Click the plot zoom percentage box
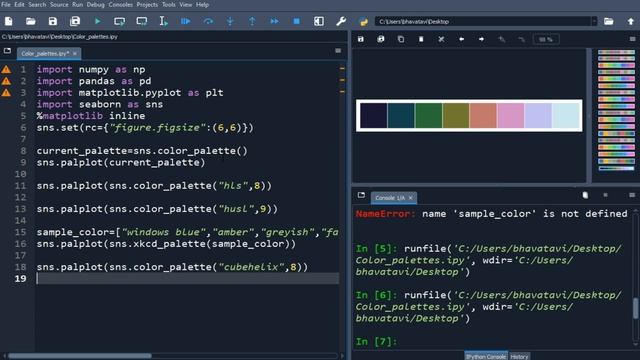Image resolution: width=640 pixels, height=360 pixels. (546, 39)
